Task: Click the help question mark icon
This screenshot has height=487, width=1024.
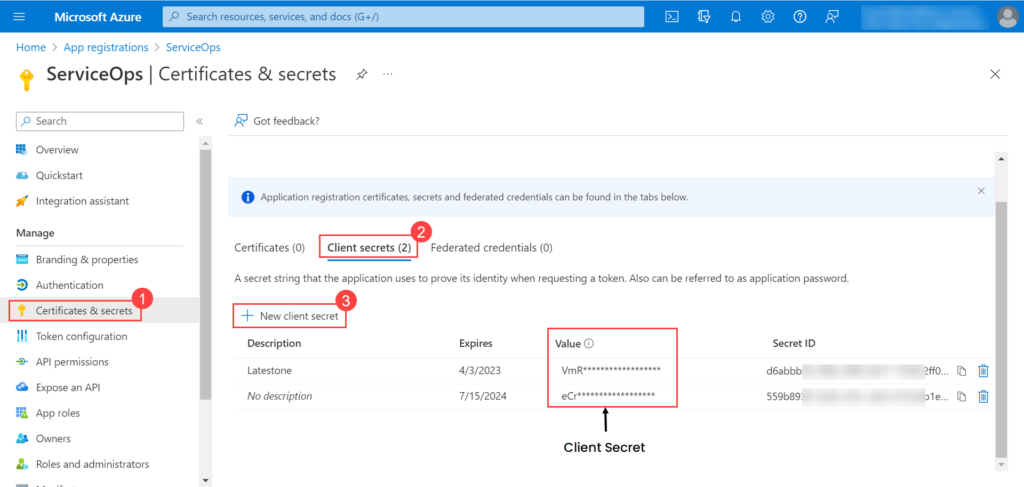Action: point(800,16)
